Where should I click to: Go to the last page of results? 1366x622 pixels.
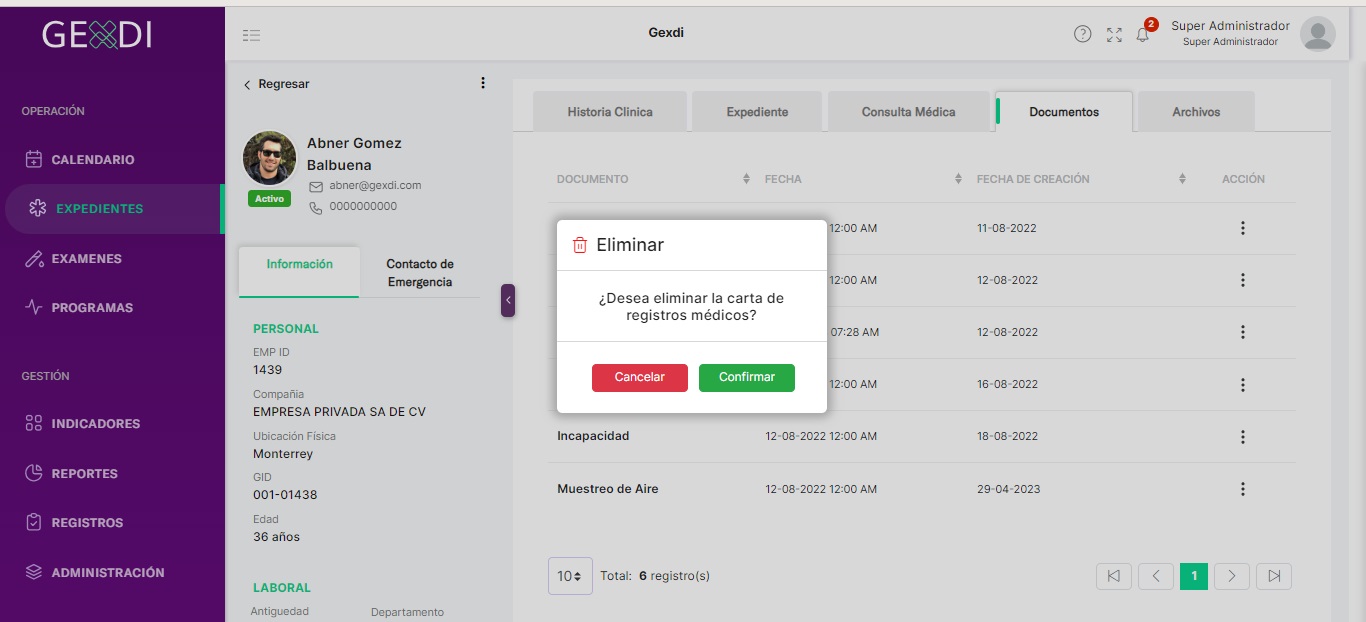[1274, 576]
